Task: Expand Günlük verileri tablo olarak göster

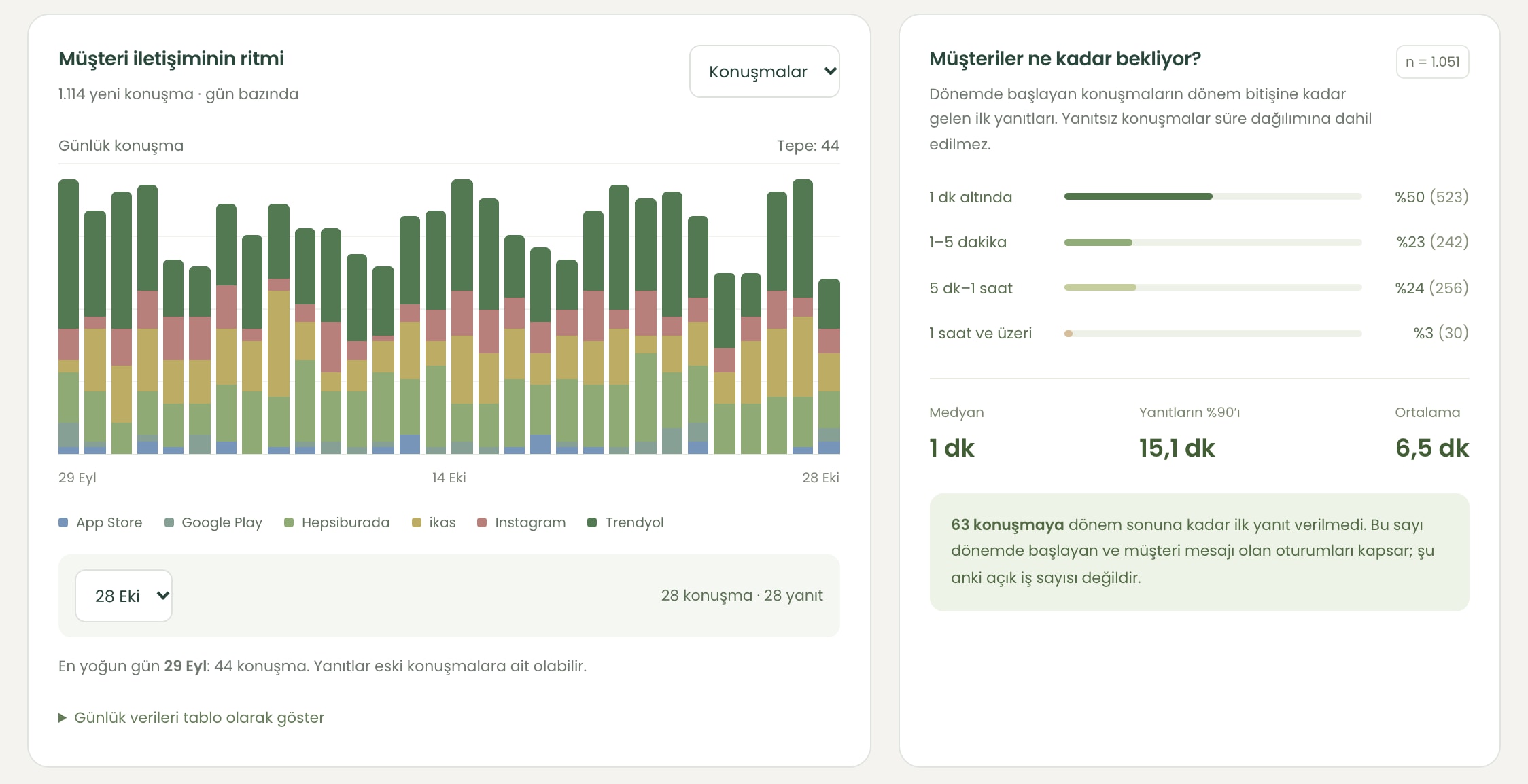Action: pyautogui.click(x=191, y=717)
